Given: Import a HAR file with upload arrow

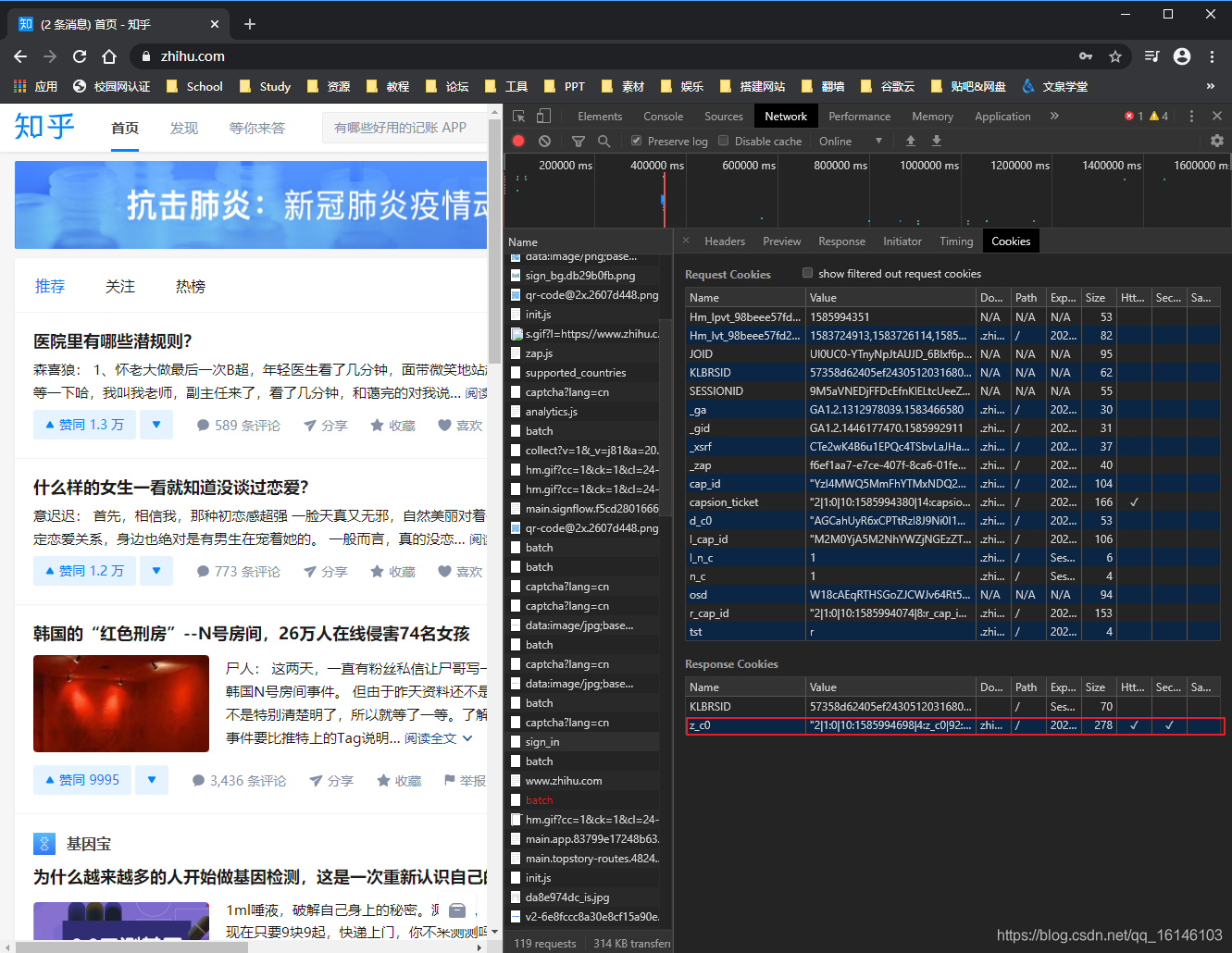Looking at the screenshot, I should tap(911, 141).
